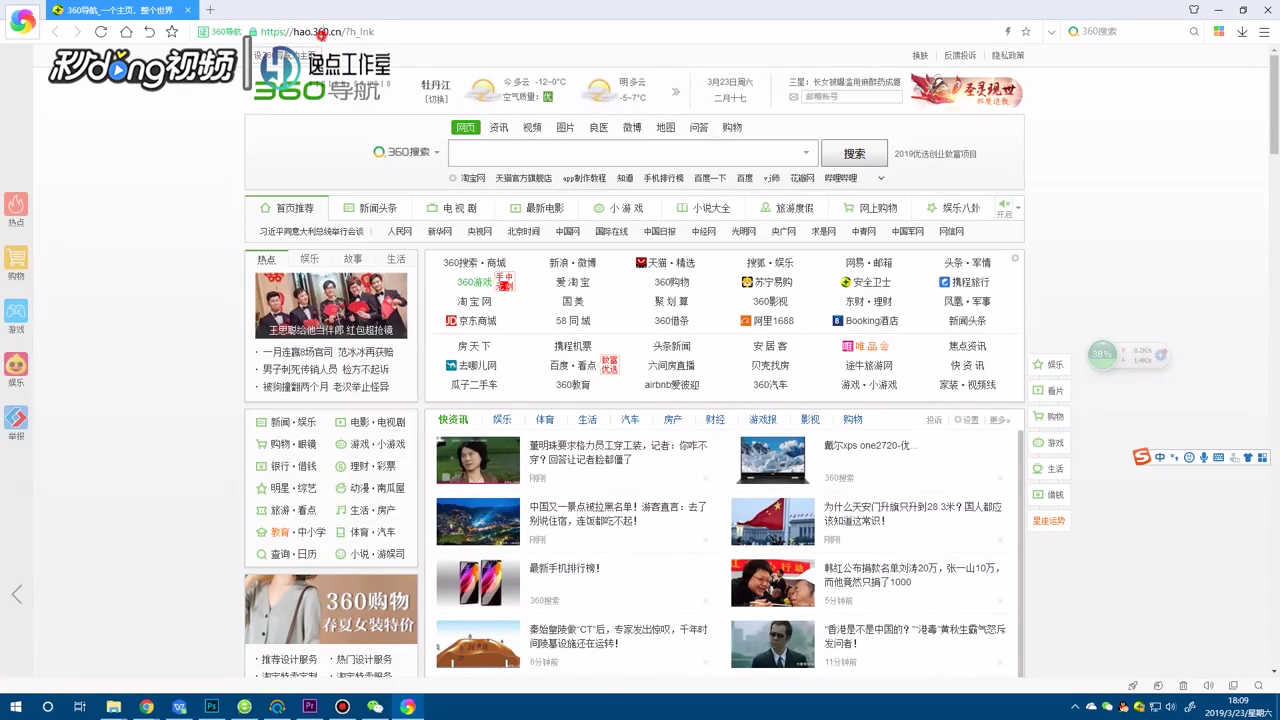The height and width of the screenshot is (720, 1280).
Task: Select the 视频 search tab
Action: point(532,127)
